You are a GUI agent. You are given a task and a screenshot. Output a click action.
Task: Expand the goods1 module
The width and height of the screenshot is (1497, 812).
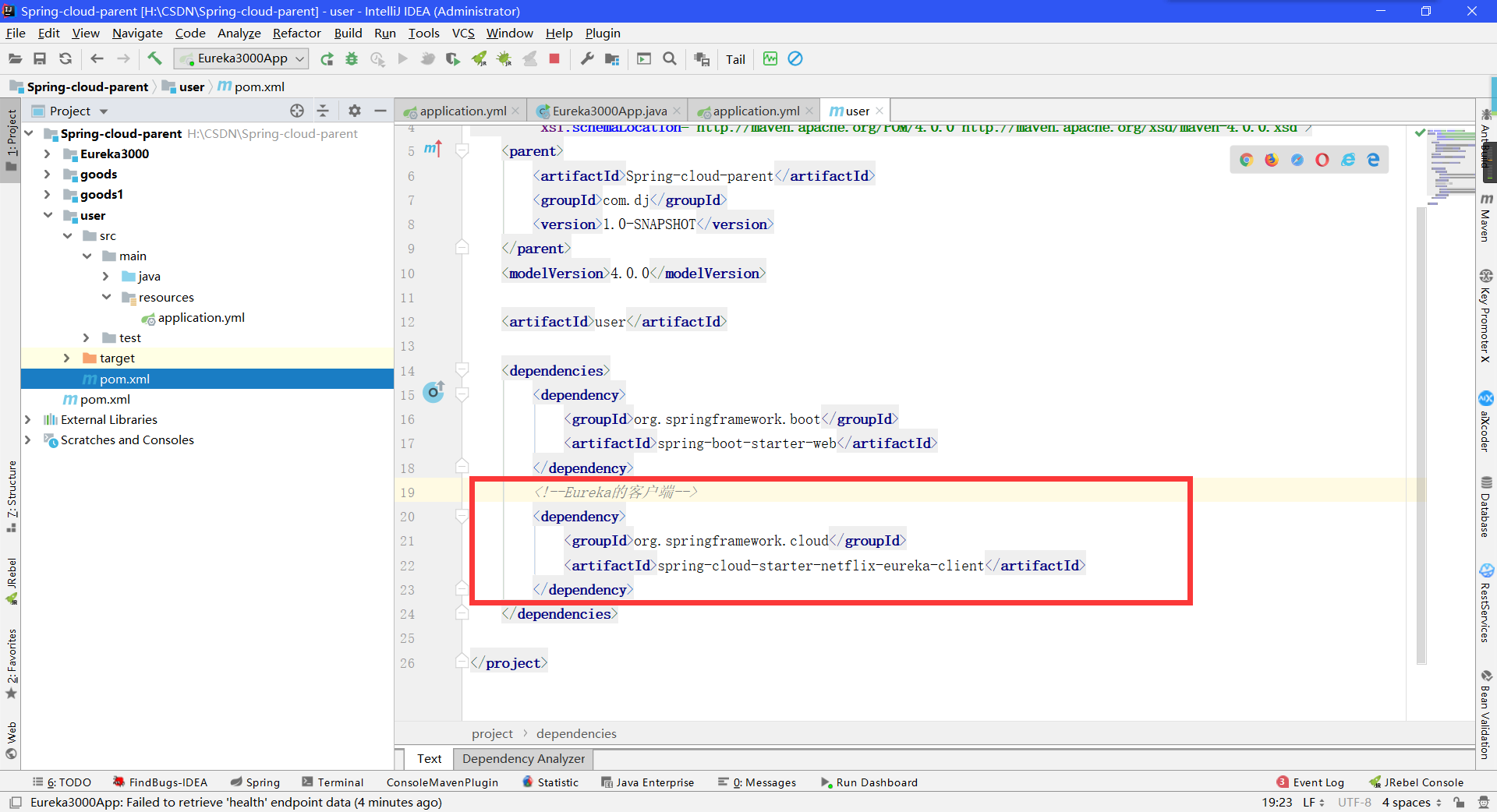pos(48,195)
